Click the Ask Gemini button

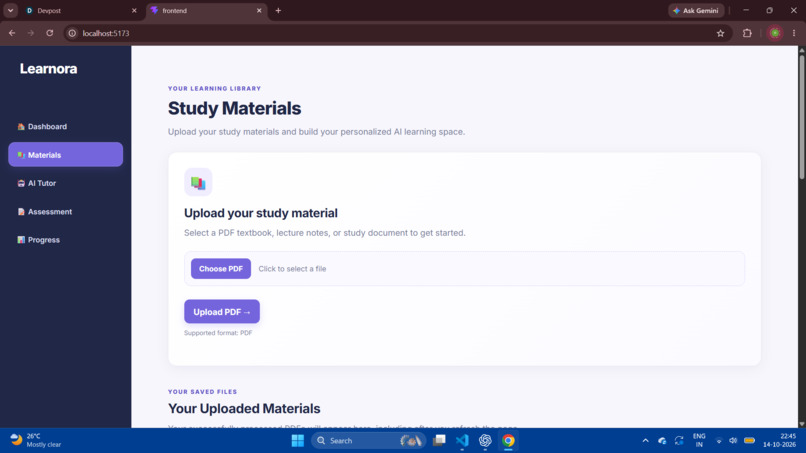(696, 10)
